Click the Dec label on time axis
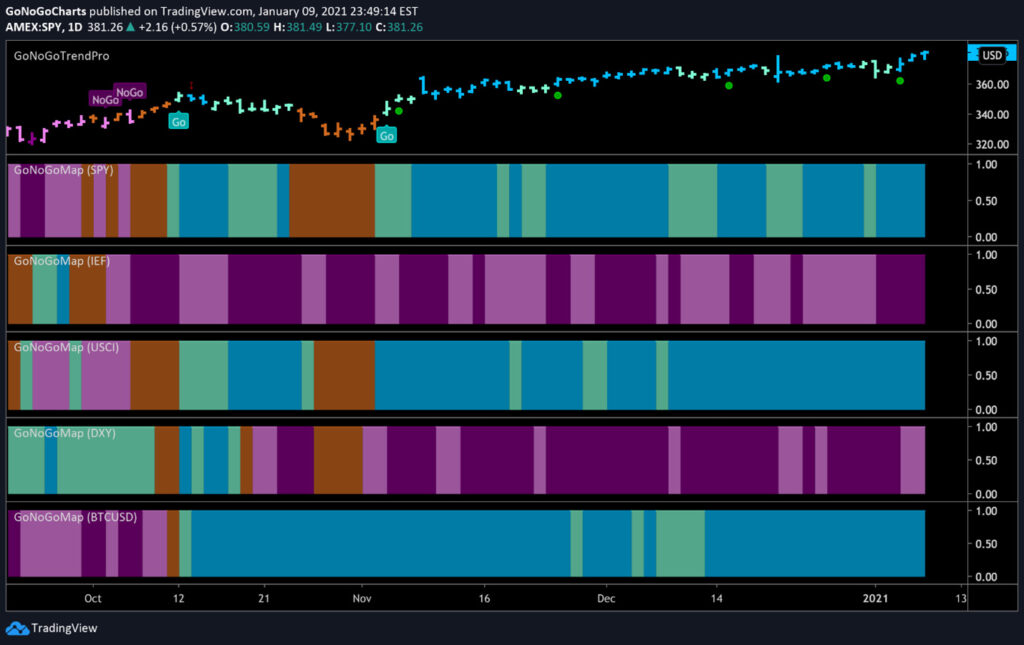Viewport: 1024px width, 645px height. [605, 598]
